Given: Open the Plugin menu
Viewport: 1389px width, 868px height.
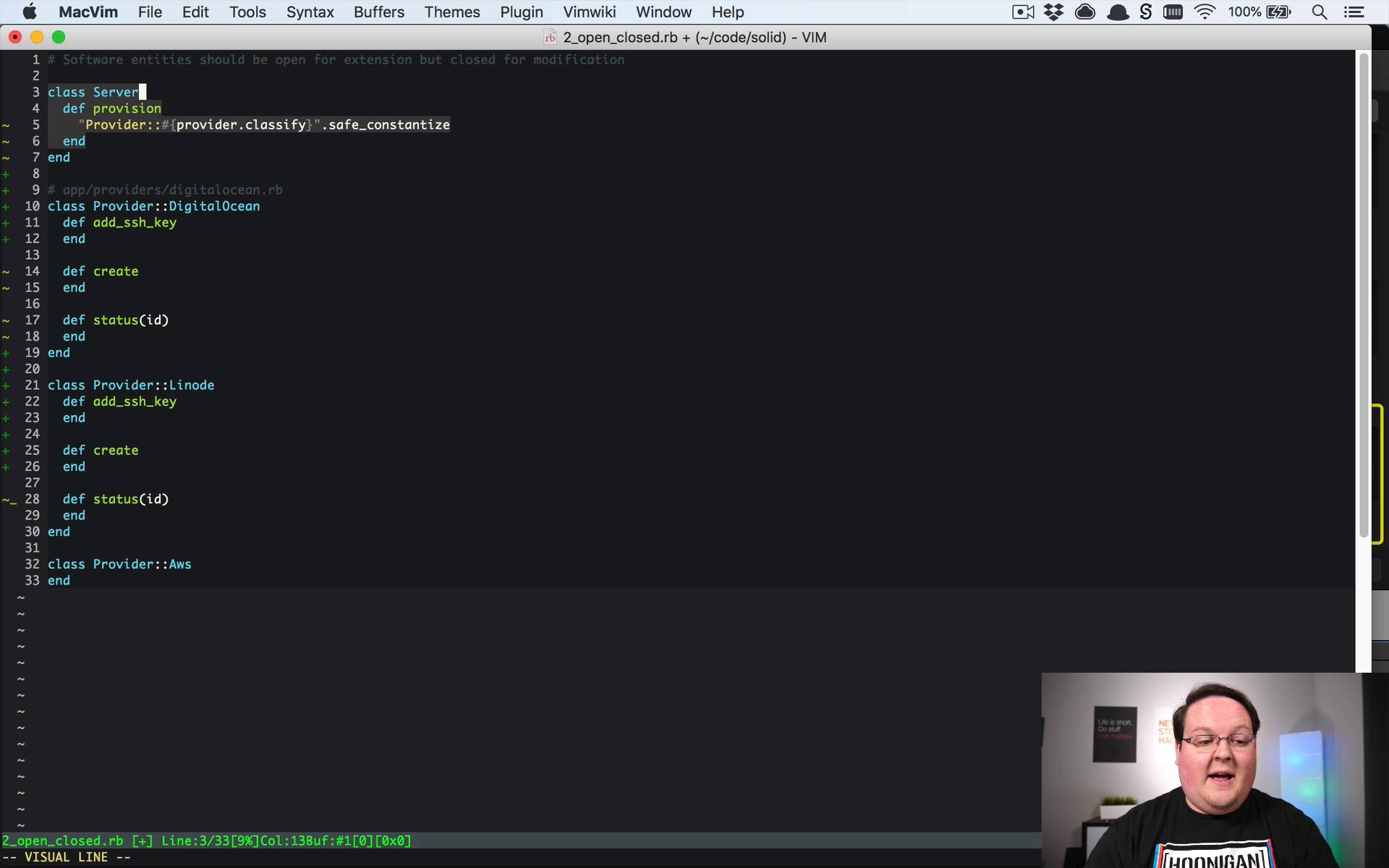Looking at the screenshot, I should (x=521, y=12).
